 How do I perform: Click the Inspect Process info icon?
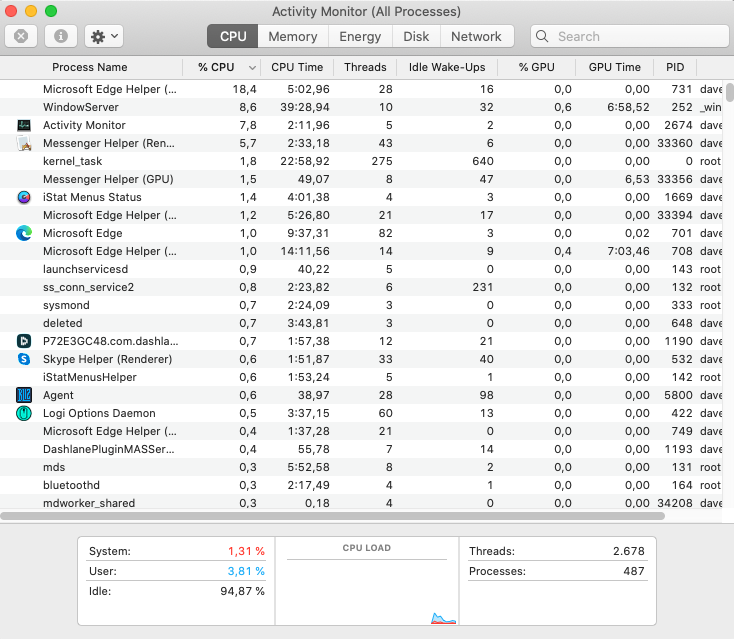(61, 36)
